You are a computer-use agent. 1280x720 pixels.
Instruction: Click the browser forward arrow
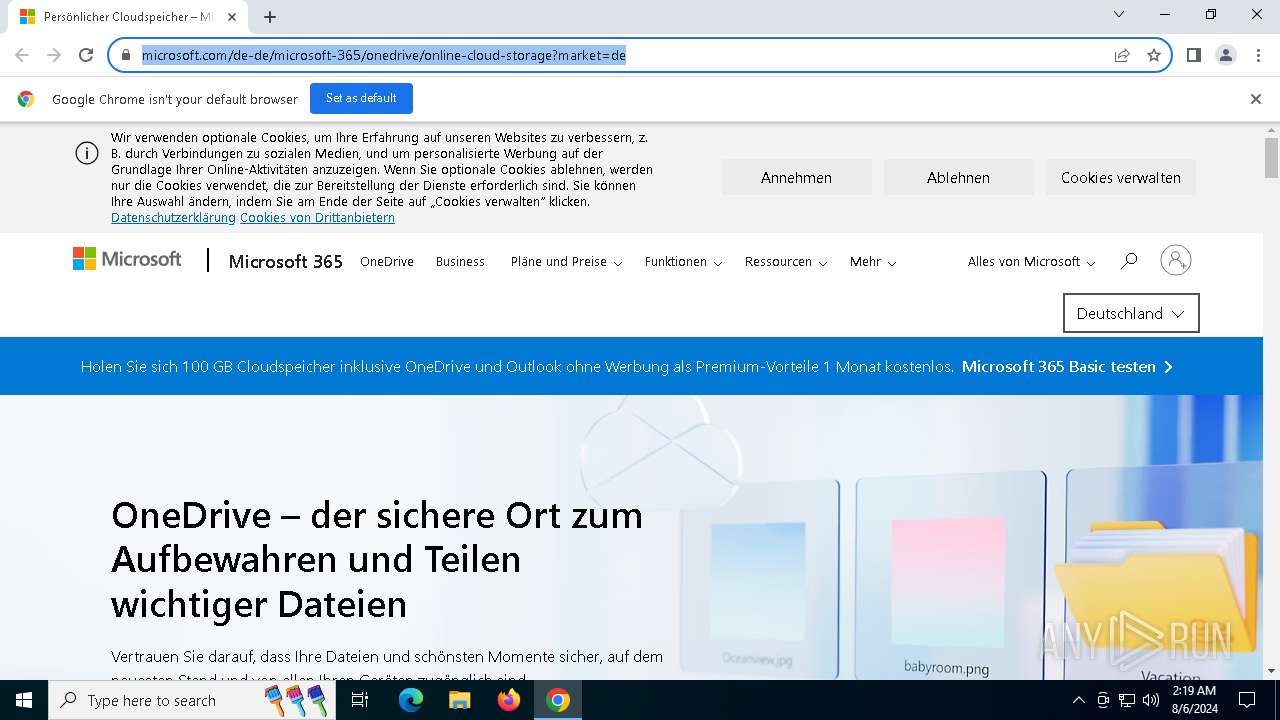54,55
